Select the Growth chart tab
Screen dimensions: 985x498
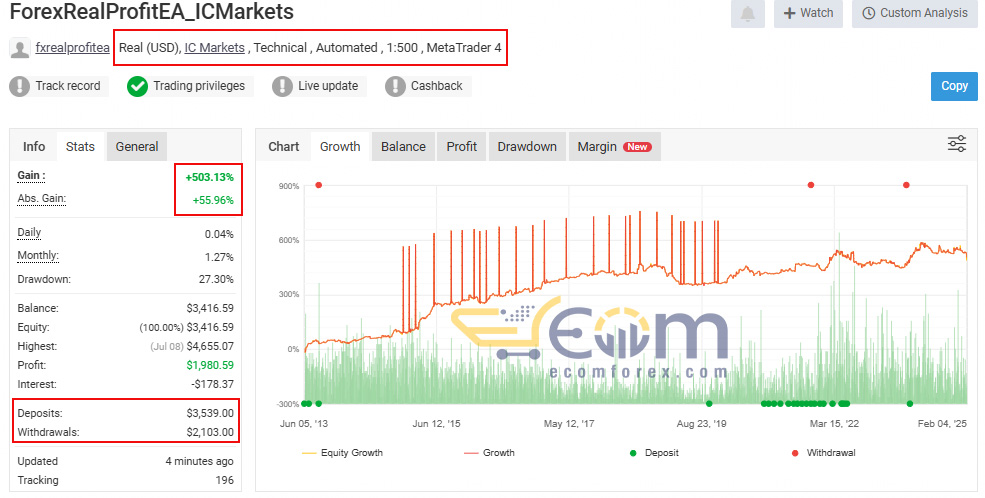(340, 146)
